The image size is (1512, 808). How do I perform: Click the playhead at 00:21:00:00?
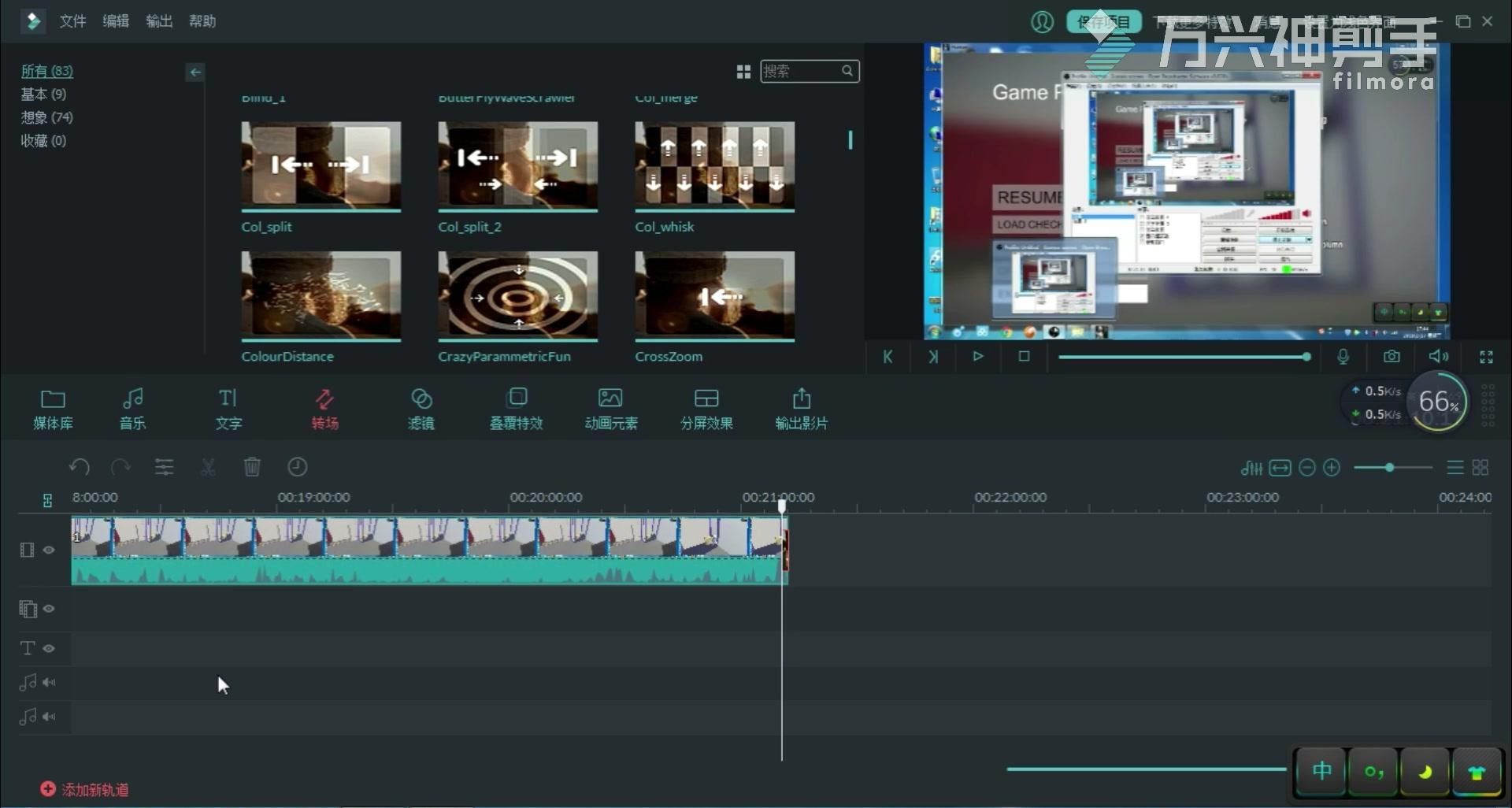[782, 506]
